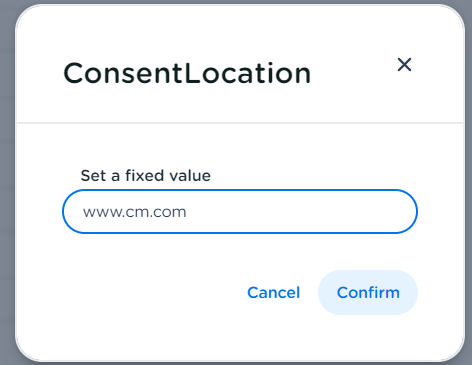Click the gray backdrop outside the dialog
The height and width of the screenshot is (365, 472).
6,183
